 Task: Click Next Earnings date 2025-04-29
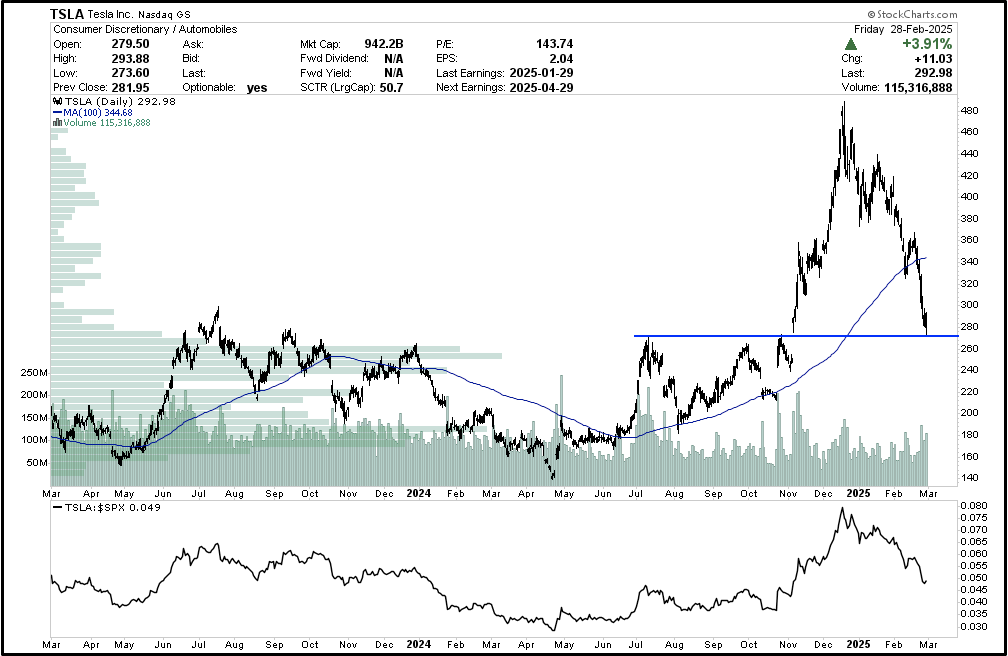(x=541, y=87)
